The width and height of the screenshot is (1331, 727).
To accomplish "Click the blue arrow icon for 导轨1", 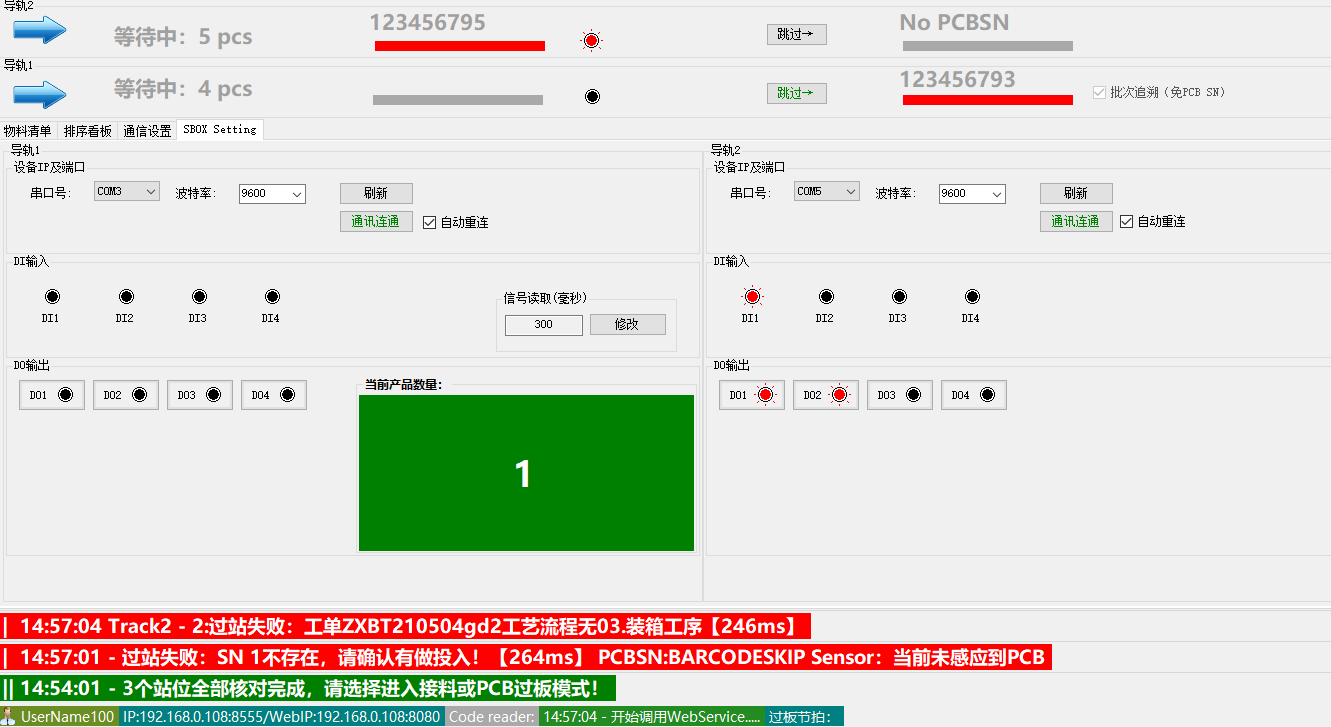I will pos(39,94).
